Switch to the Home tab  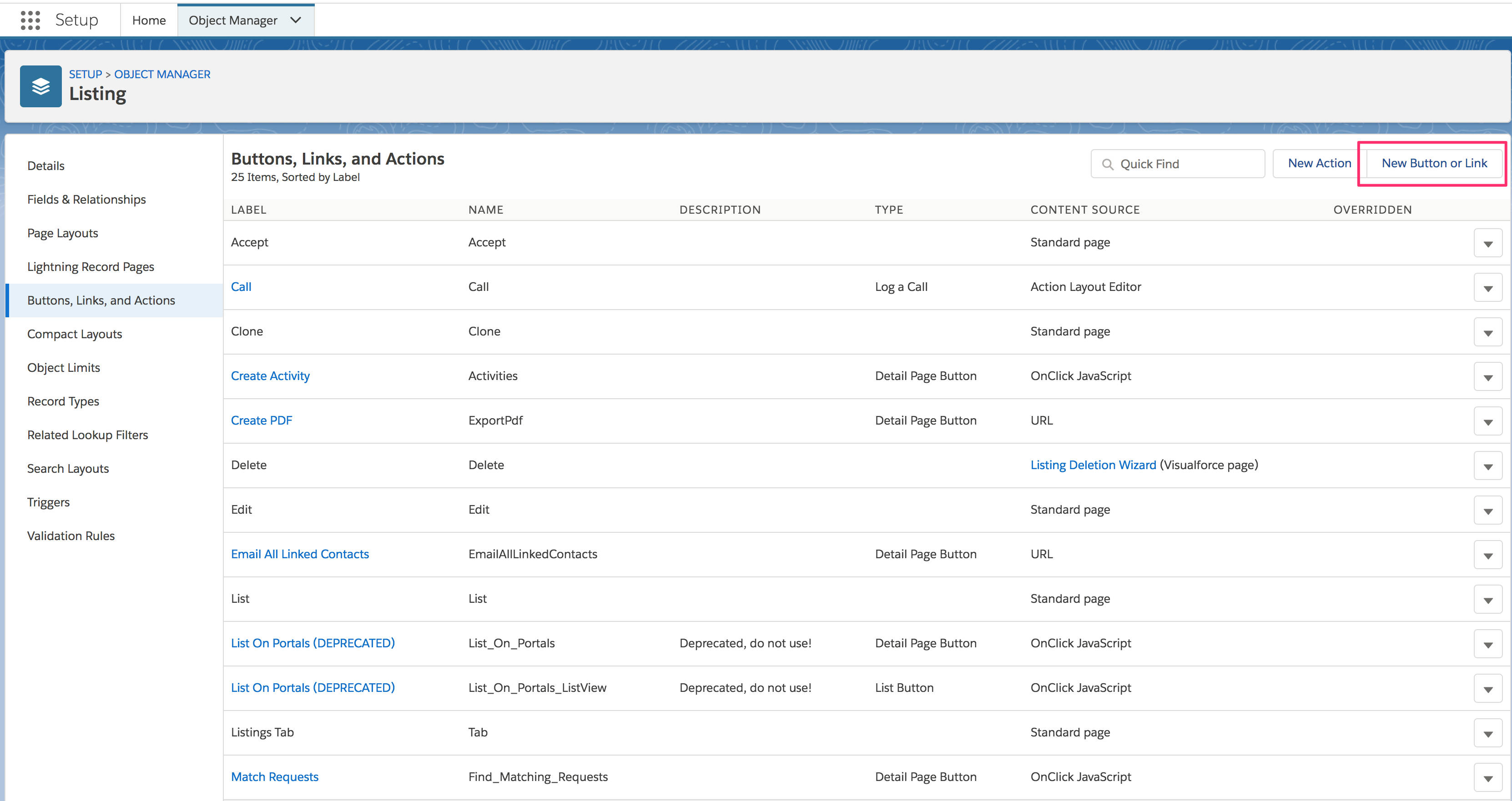click(148, 20)
